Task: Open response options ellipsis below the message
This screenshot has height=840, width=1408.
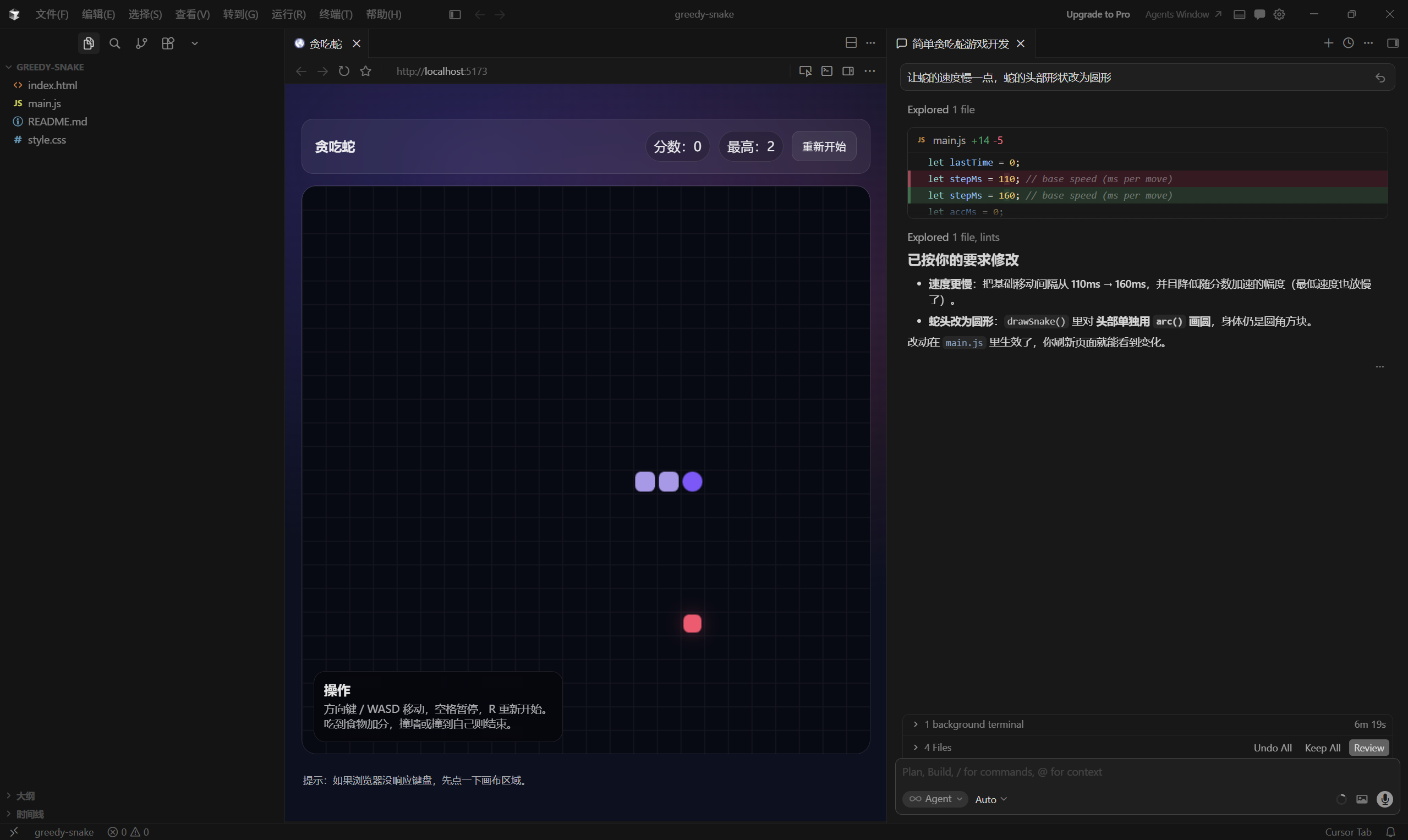Action: pos(1380,367)
